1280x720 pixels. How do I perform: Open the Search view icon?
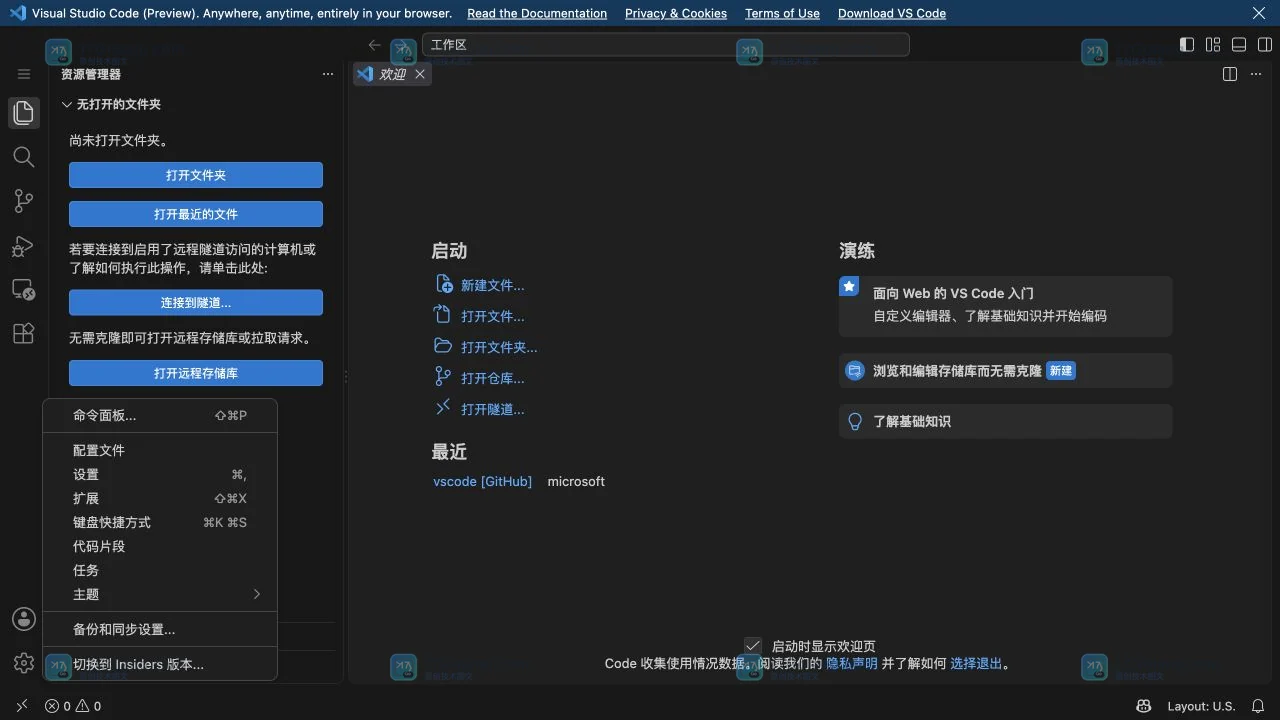tap(24, 157)
